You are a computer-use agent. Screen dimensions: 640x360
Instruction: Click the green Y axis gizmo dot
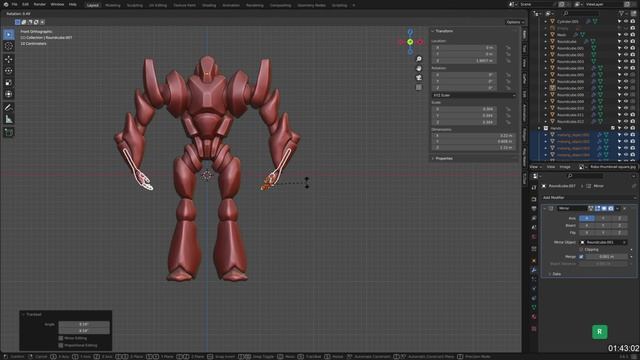410,42
